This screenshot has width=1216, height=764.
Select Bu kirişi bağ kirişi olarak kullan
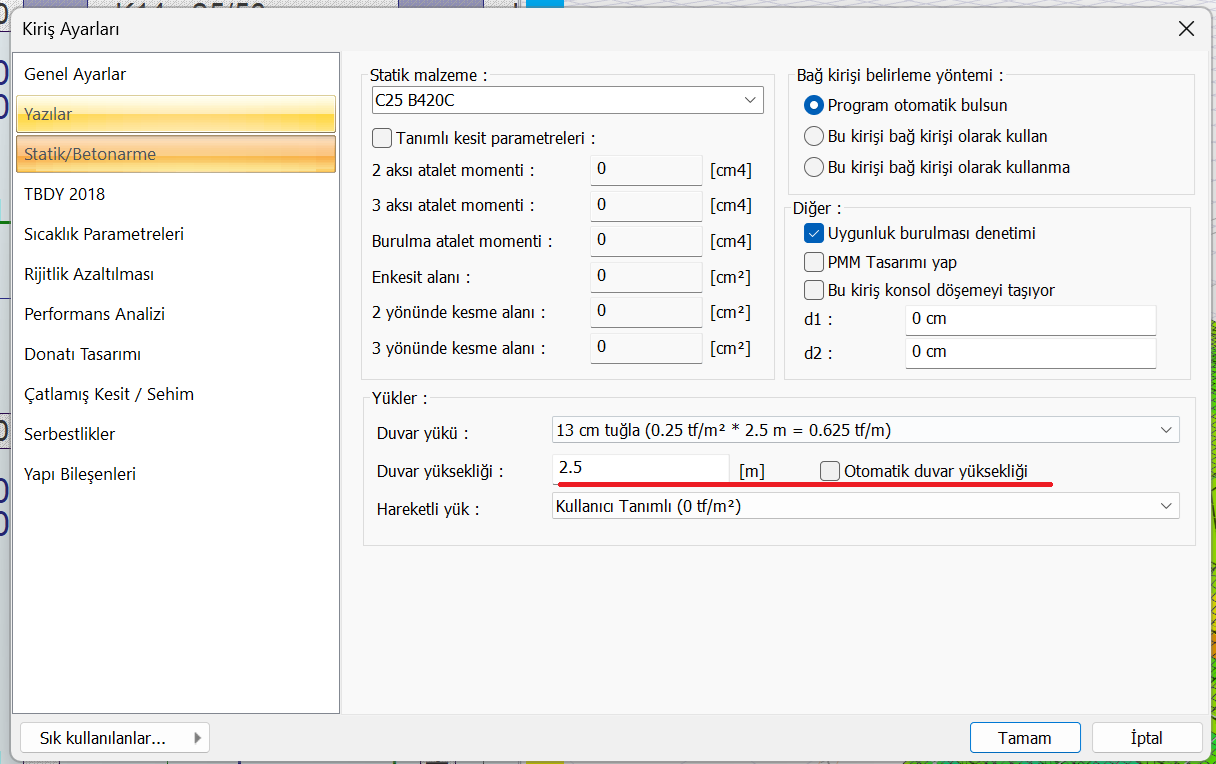coord(814,136)
